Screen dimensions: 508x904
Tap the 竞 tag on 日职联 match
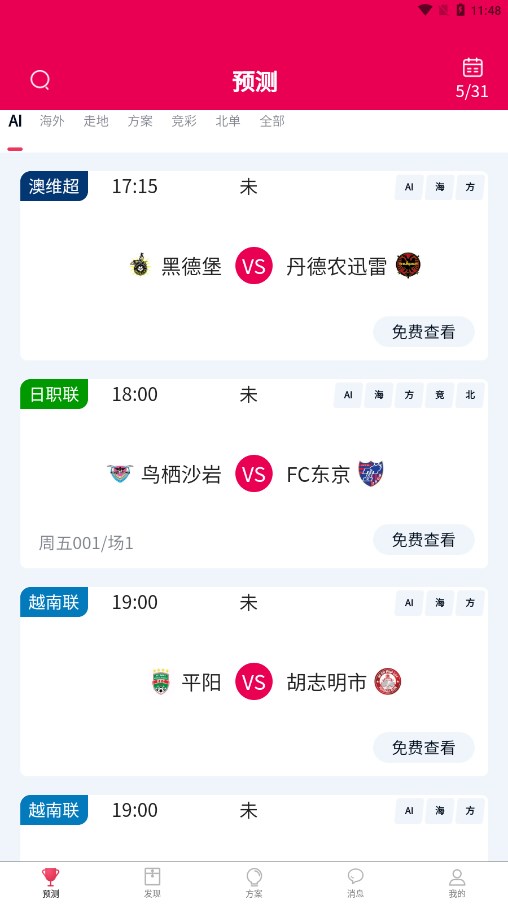[x=440, y=395]
